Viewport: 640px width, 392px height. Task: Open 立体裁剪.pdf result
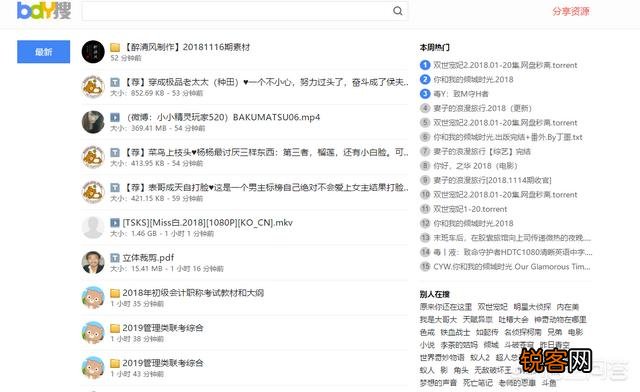point(148,258)
